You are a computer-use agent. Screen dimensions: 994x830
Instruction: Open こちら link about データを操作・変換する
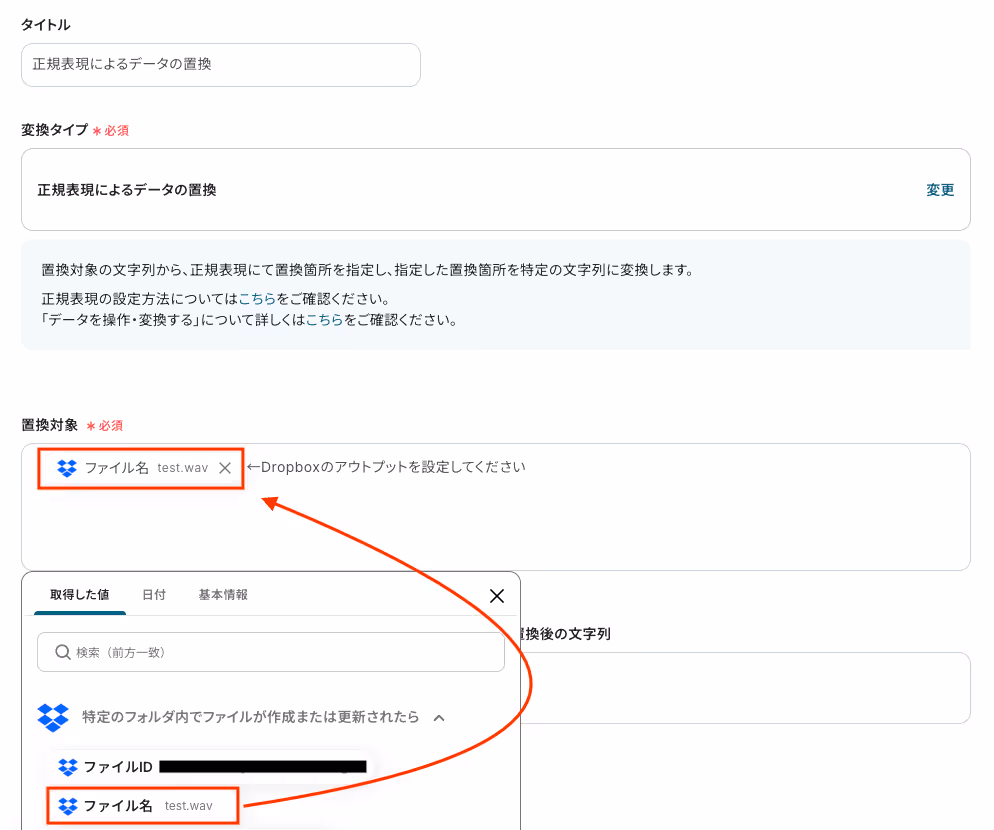click(x=325, y=320)
